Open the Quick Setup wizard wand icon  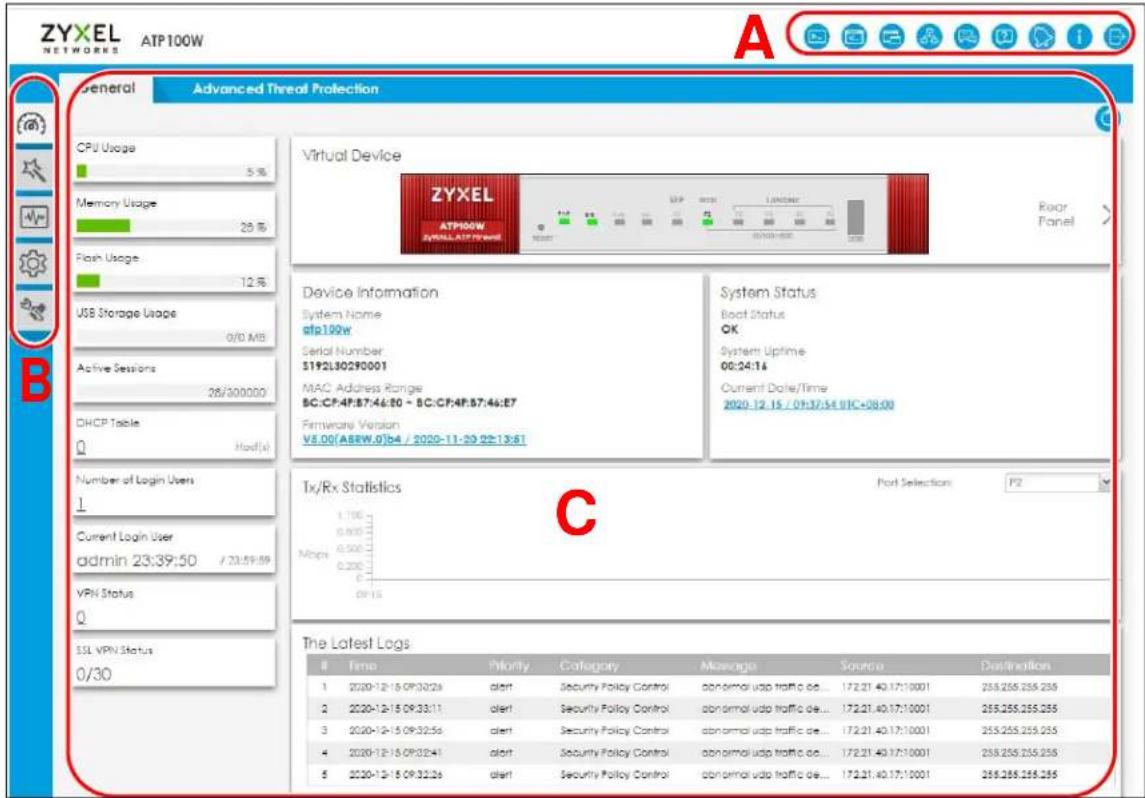[32, 170]
